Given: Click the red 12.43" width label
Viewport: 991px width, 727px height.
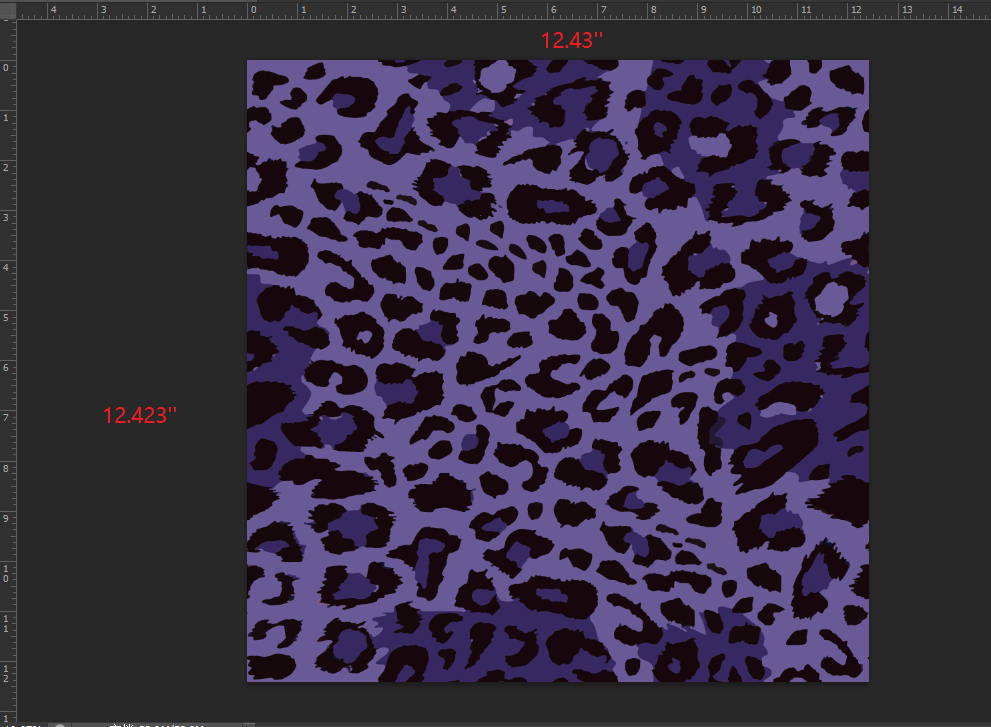Looking at the screenshot, I should 572,41.
